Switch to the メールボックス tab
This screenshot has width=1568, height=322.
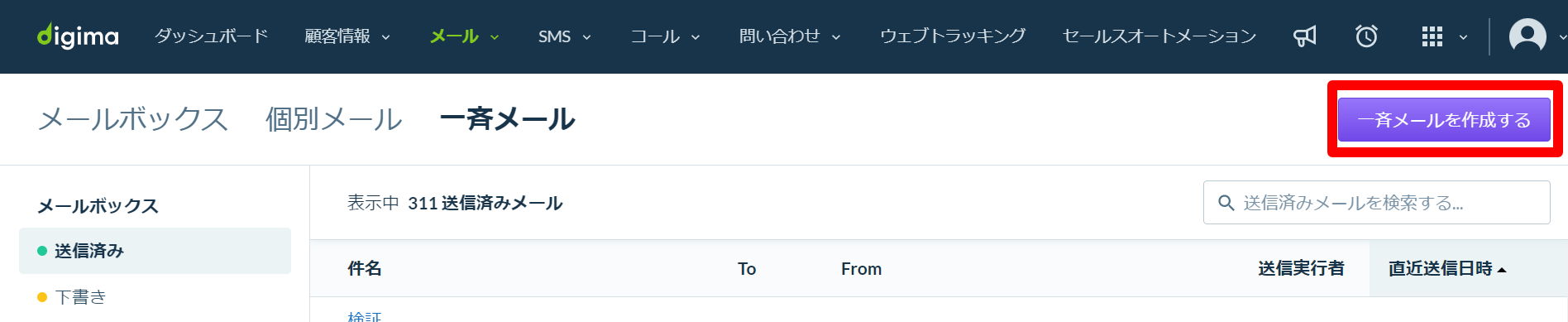[x=133, y=119]
